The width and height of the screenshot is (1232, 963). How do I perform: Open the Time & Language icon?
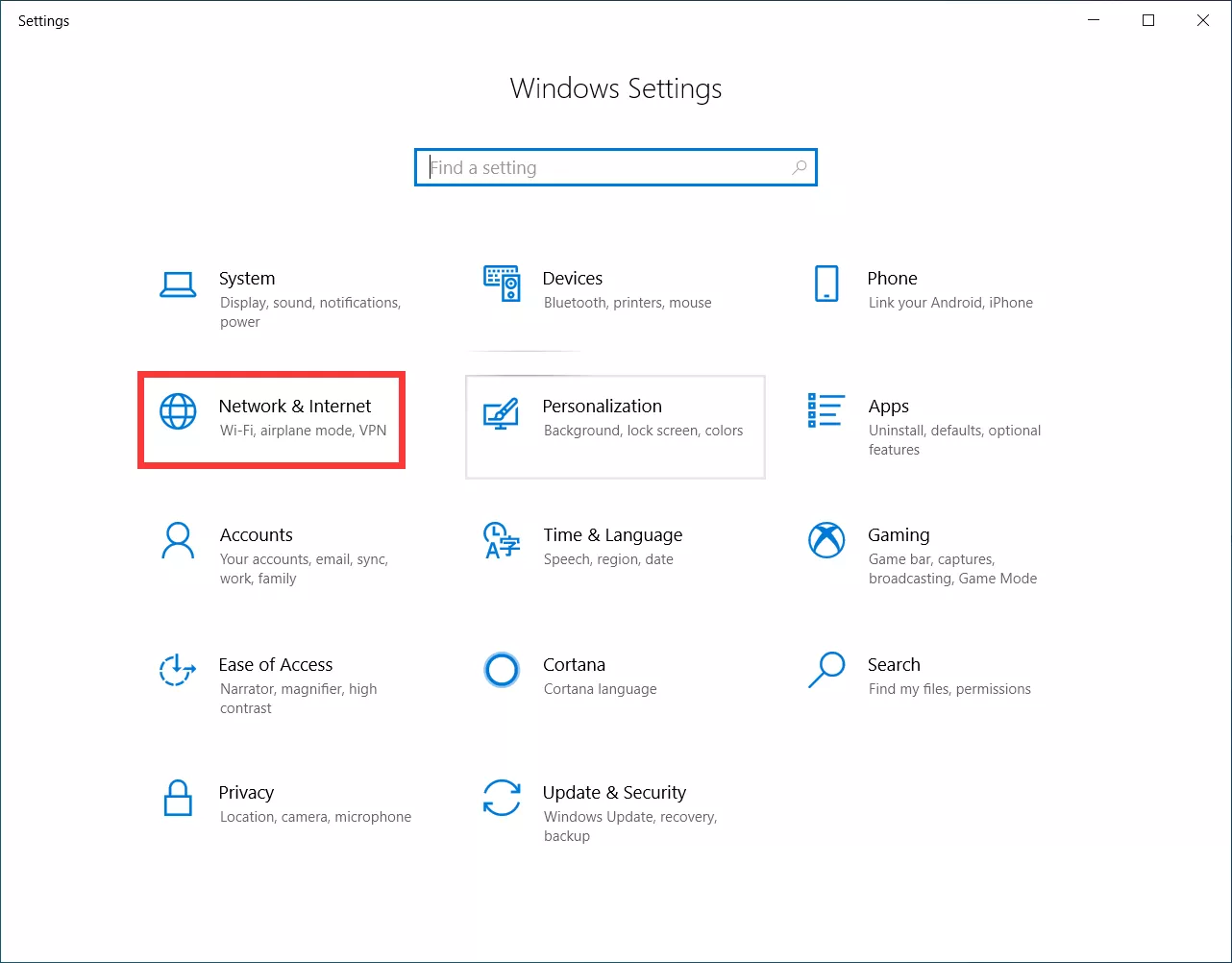pos(502,540)
